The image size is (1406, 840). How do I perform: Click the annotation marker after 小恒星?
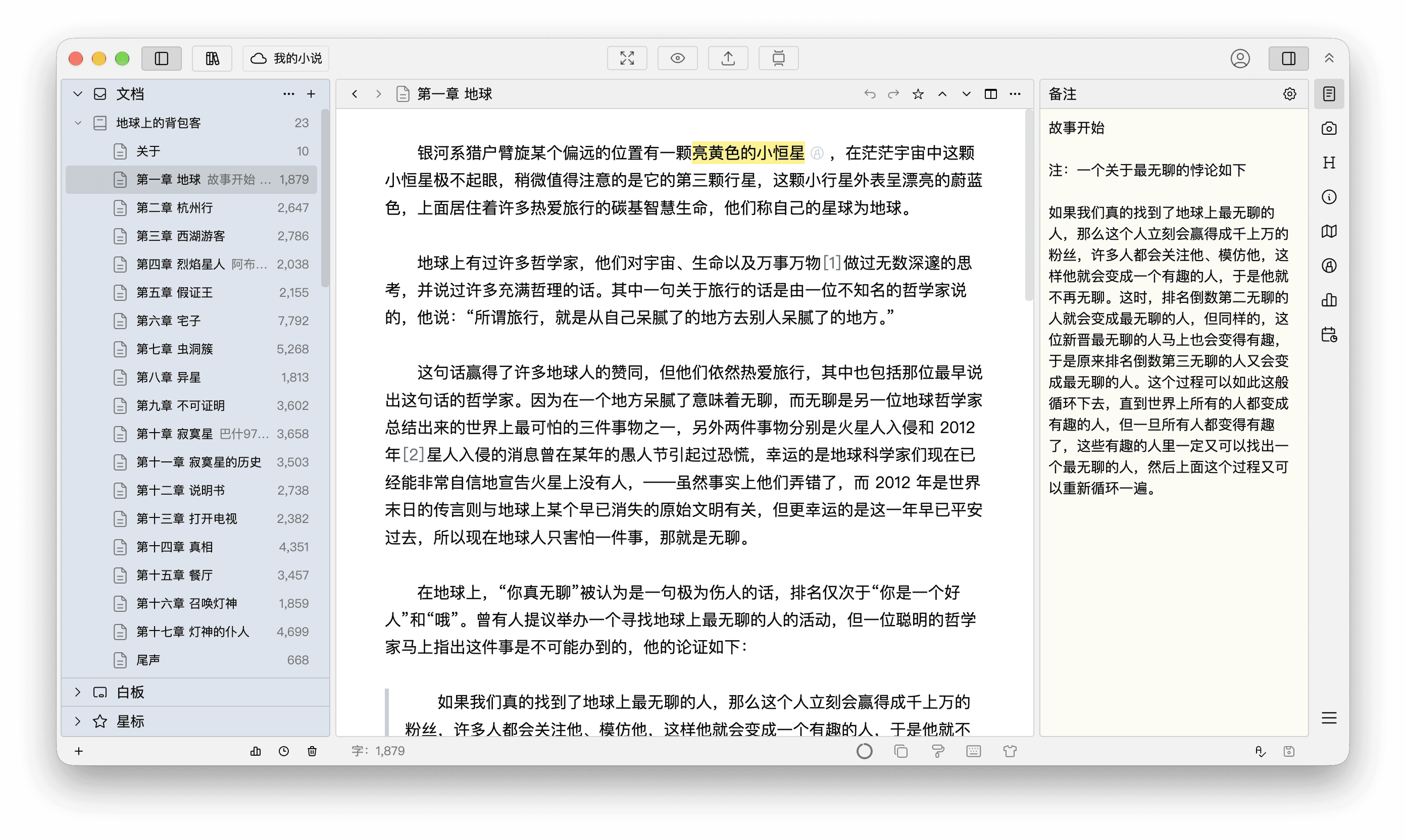tap(817, 153)
